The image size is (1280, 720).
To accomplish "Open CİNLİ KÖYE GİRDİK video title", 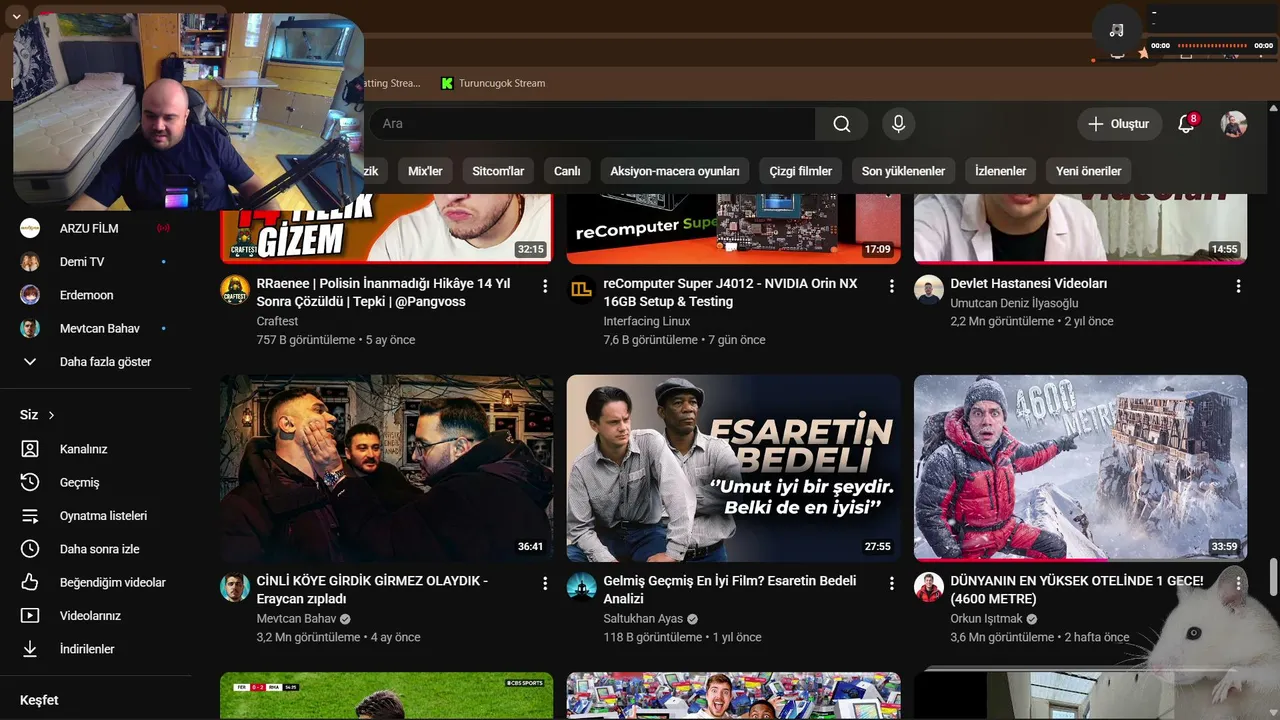I will [x=372, y=590].
